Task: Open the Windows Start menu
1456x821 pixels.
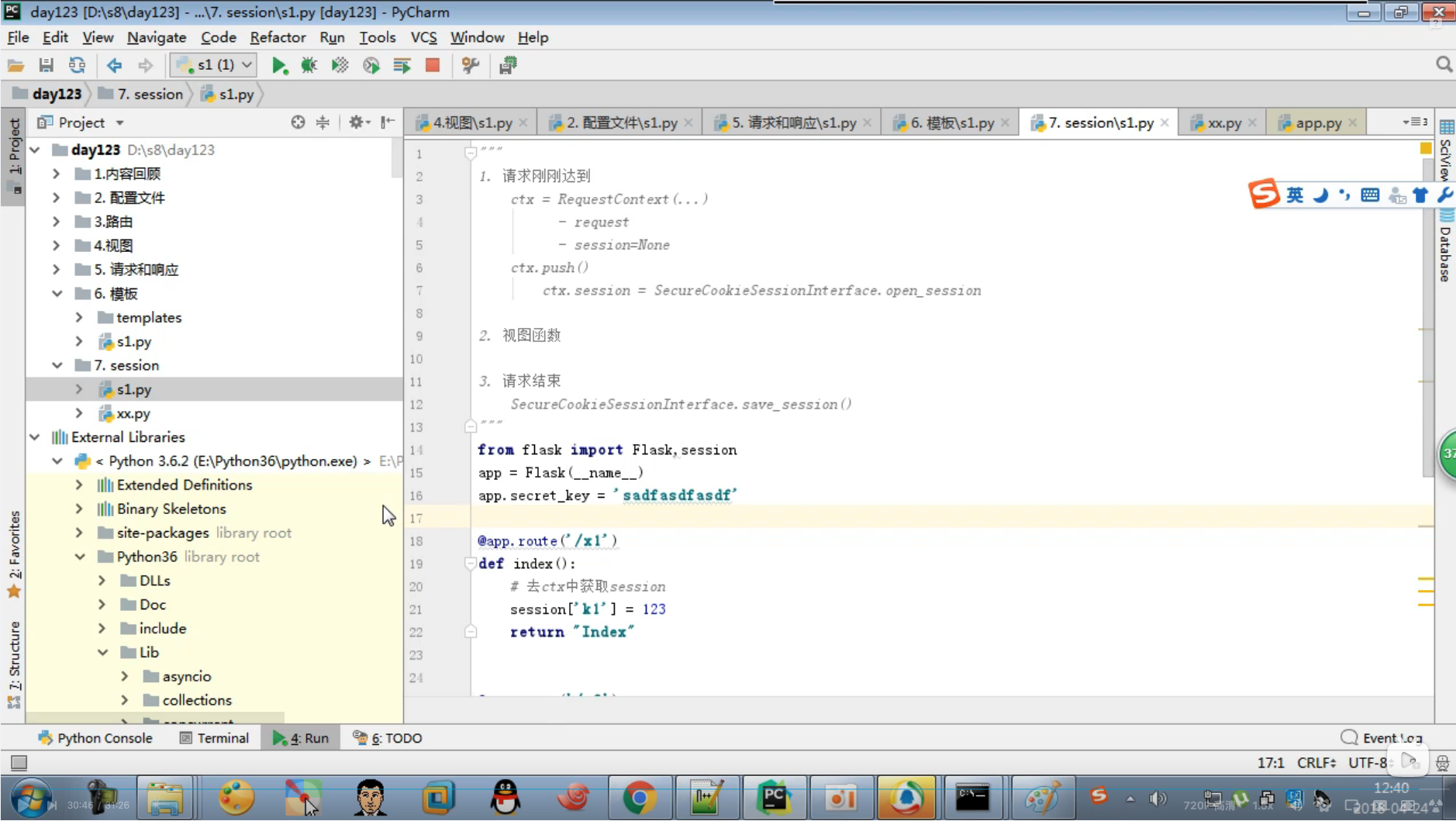Action: pyautogui.click(x=31, y=798)
